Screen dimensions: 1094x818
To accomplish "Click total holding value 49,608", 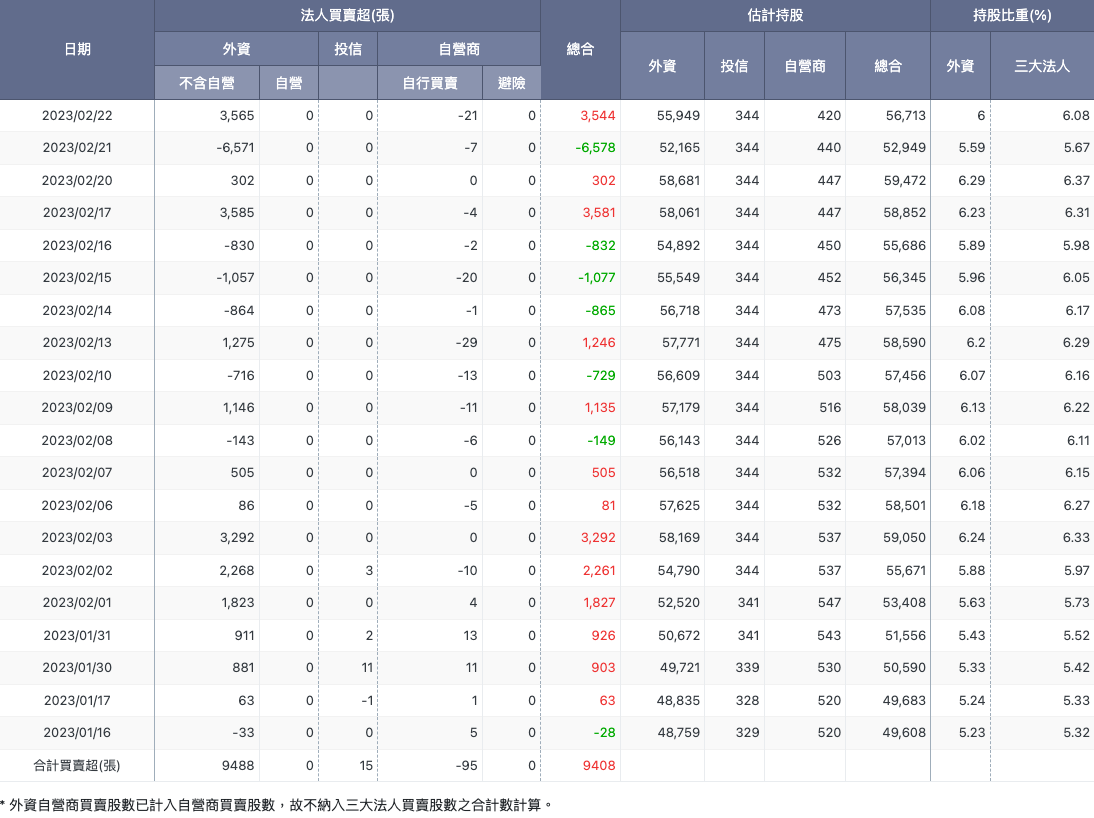I will (904, 732).
